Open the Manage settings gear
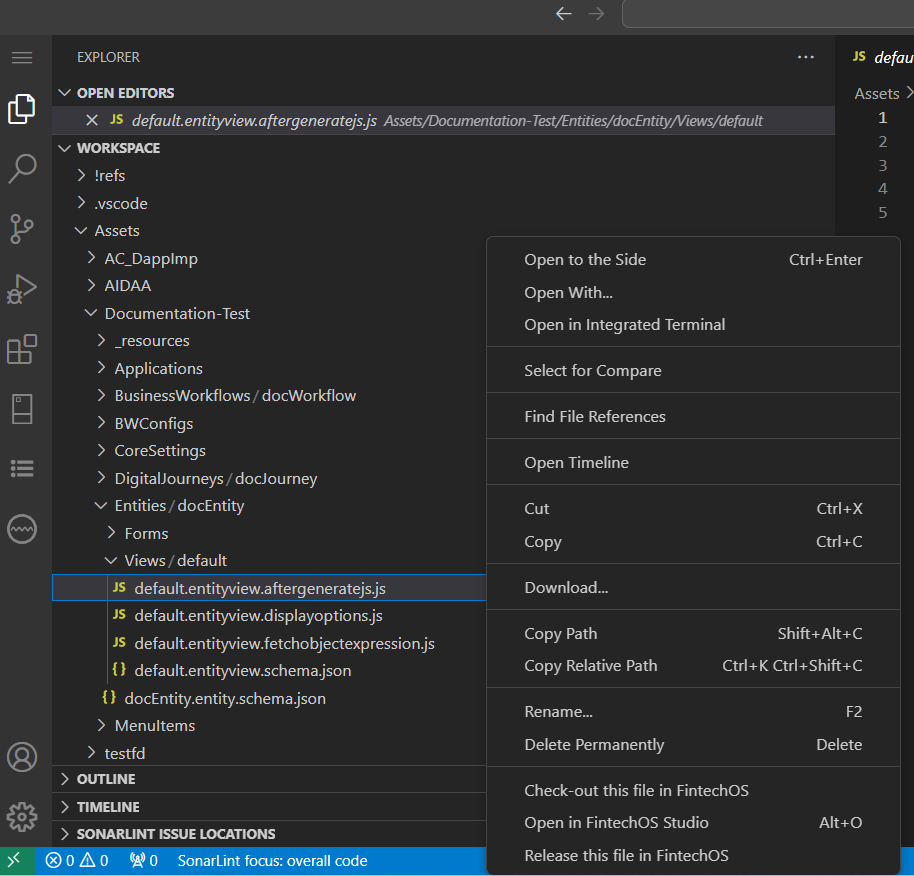This screenshot has width=914, height=876. 22,817
